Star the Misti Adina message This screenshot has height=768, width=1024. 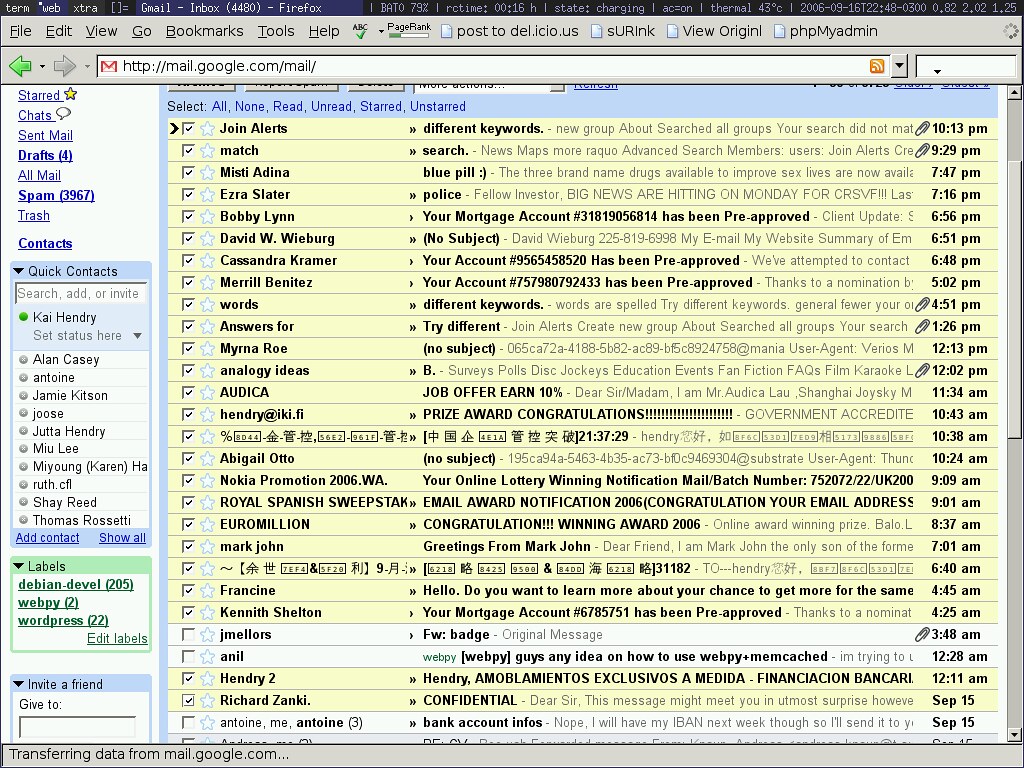[208, 172]
